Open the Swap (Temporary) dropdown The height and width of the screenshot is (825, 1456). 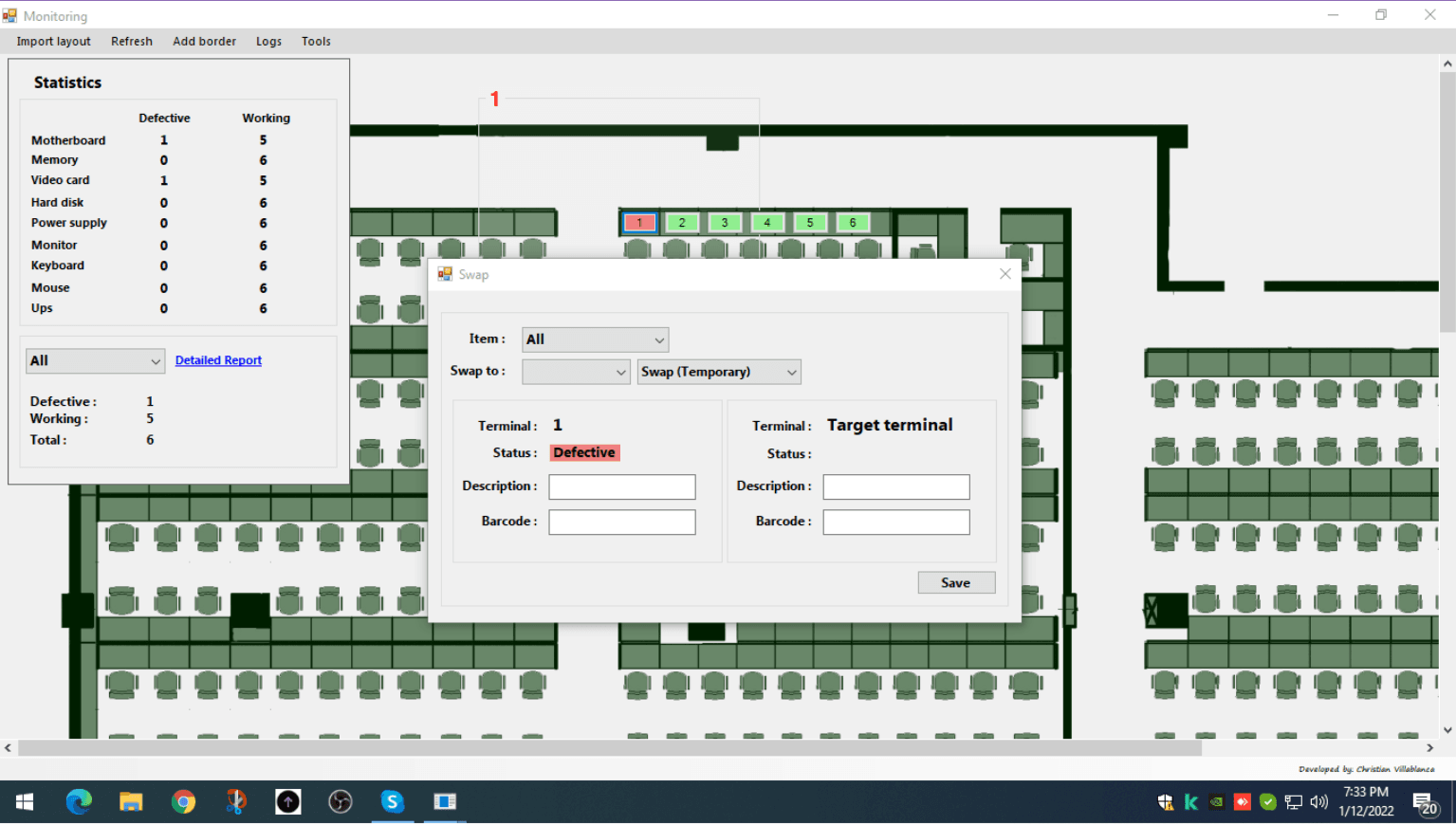tap(718, 371)
